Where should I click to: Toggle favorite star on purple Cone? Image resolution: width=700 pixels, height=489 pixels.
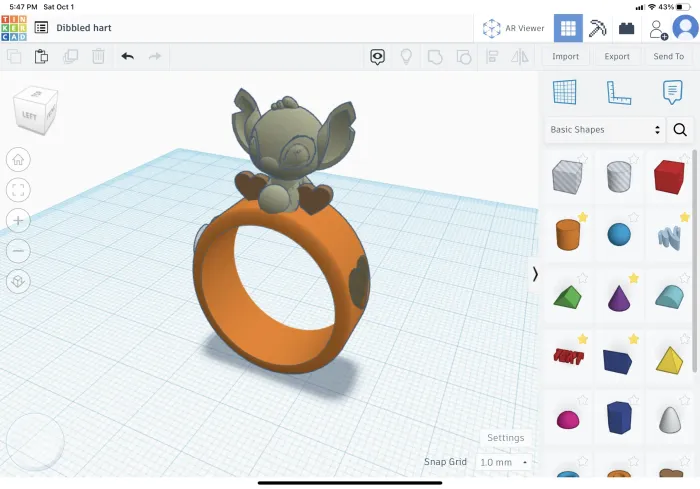633,278
